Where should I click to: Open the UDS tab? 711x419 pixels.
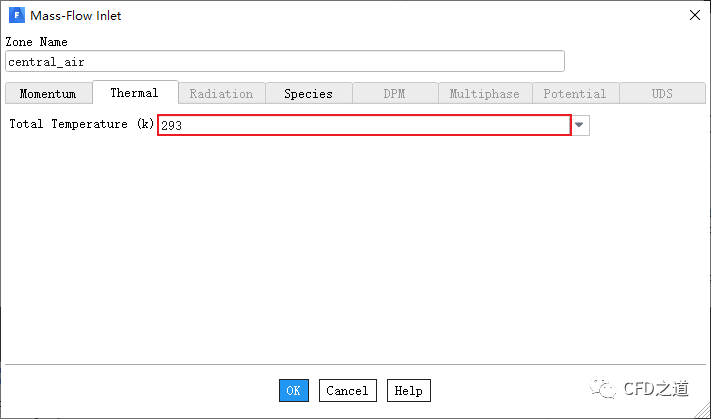tap(662, 93)
